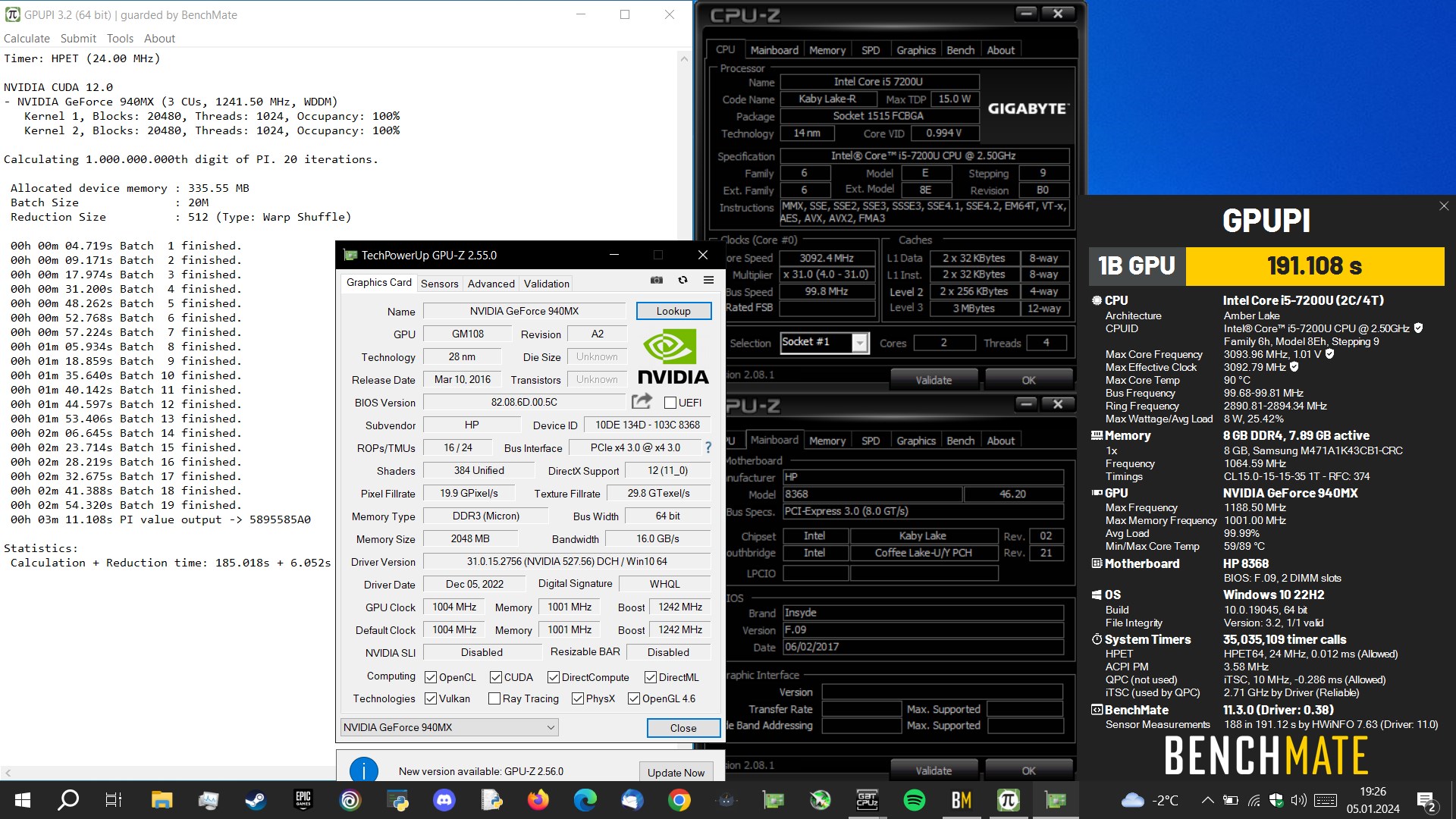The height and width of the screenshot is (819, 1456).
Task: Open Memory tab in top CPU-Z window
Action: pos(827,50)
